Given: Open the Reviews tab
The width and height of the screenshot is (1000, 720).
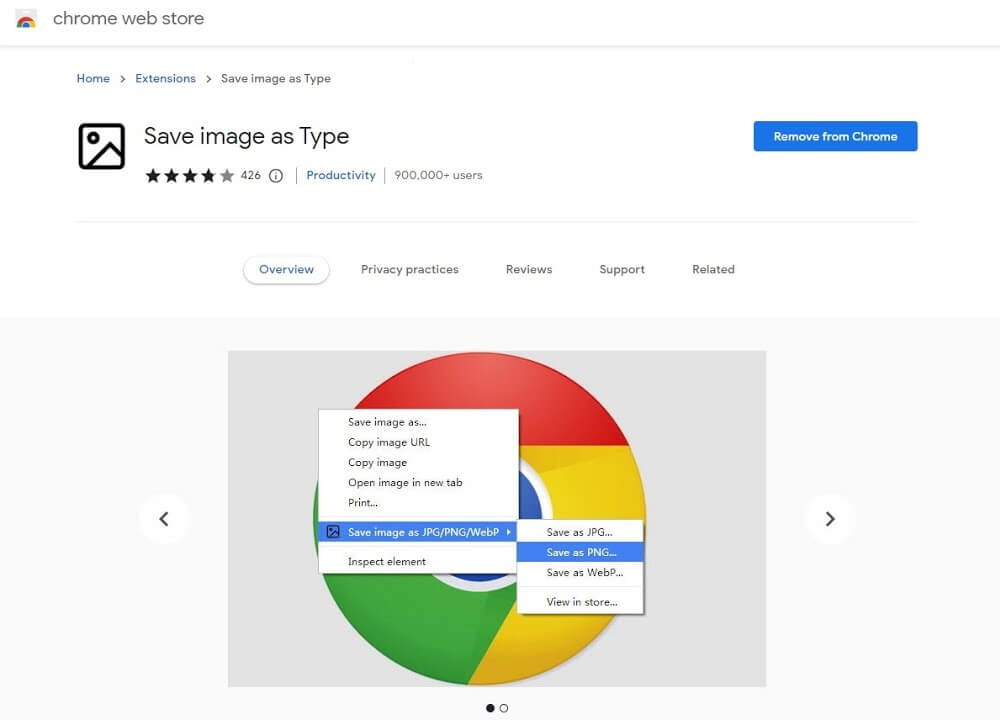Looking at the screenshot, I should click(528, 270).
